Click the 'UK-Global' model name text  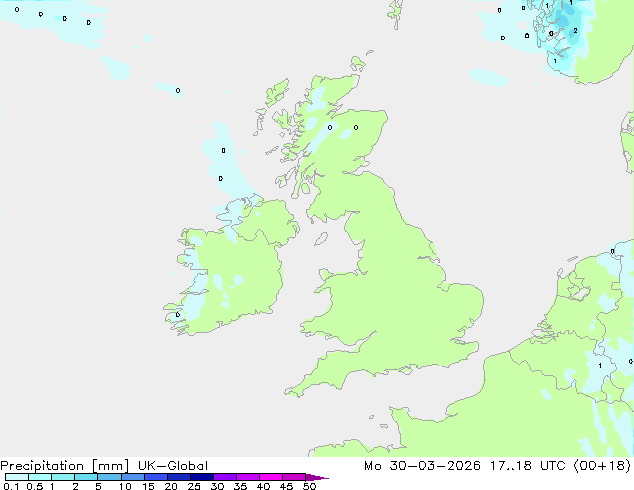pos(173,466)
